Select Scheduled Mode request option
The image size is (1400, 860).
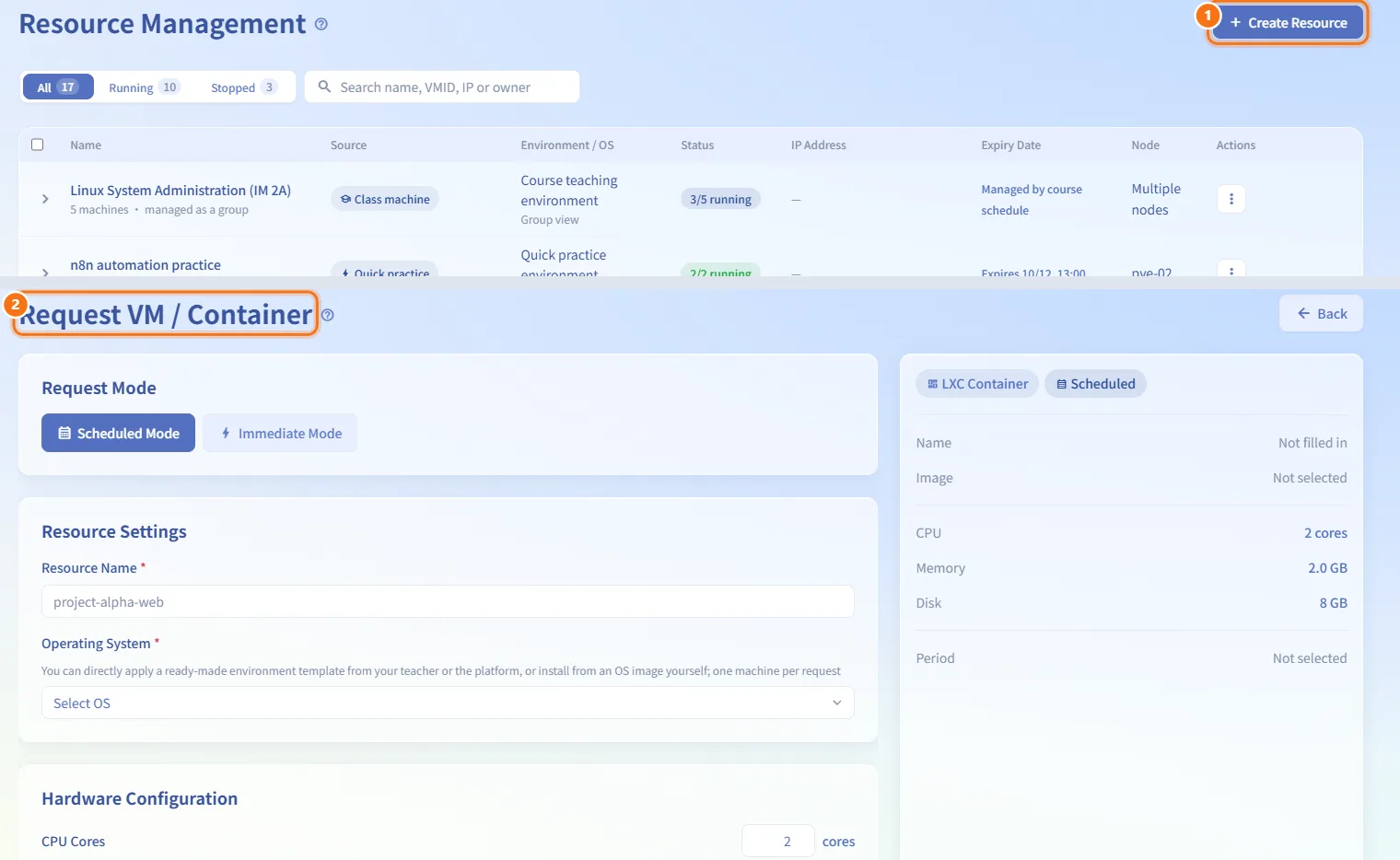[x=118, y=433]
